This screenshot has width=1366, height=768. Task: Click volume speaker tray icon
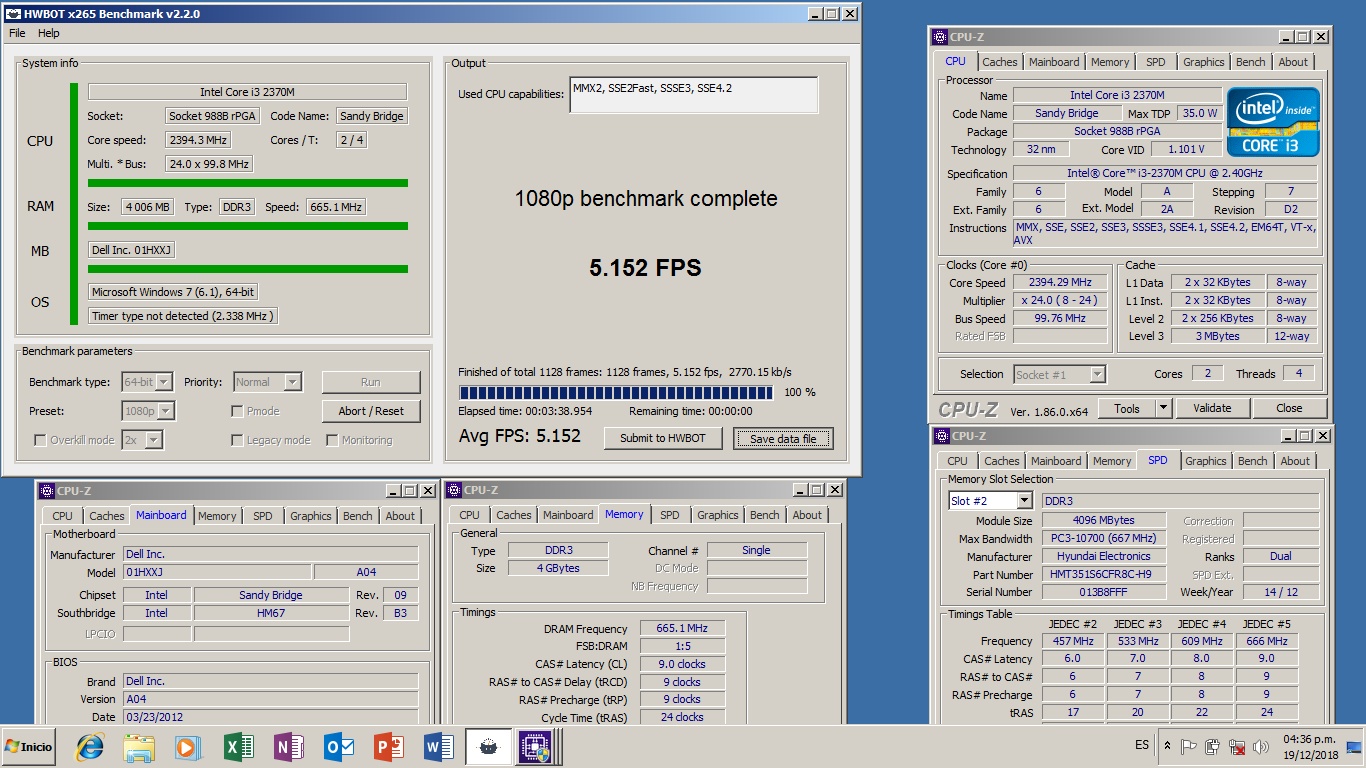point(1260,746)
